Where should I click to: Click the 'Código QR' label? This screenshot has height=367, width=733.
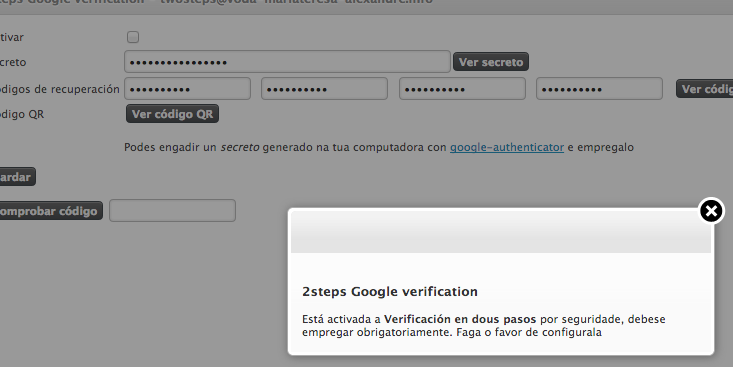(22, 114)
